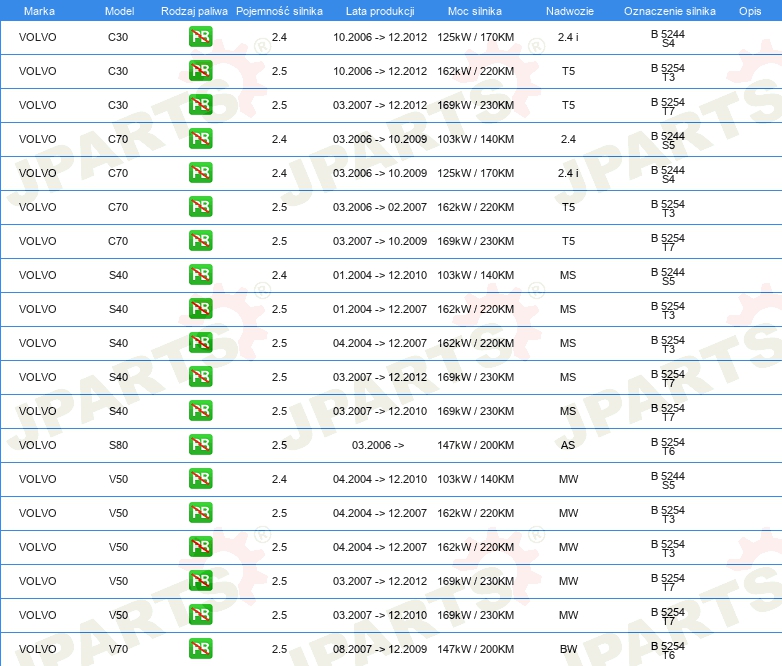782x666 pixels.
Task: Select the fuel icon in the V50 03.2007 -> 12.2010 row
Action: click(200, 615)
